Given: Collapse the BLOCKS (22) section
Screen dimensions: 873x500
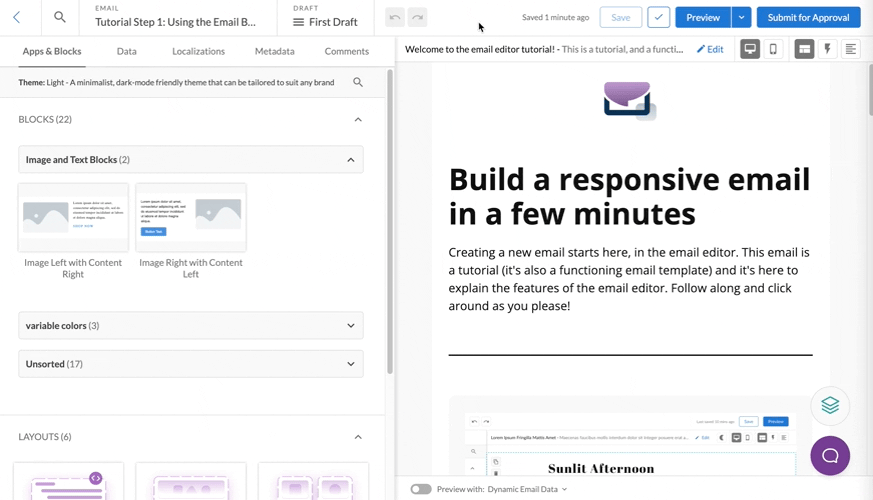Looking at the screenshot, I should [358, 119].
